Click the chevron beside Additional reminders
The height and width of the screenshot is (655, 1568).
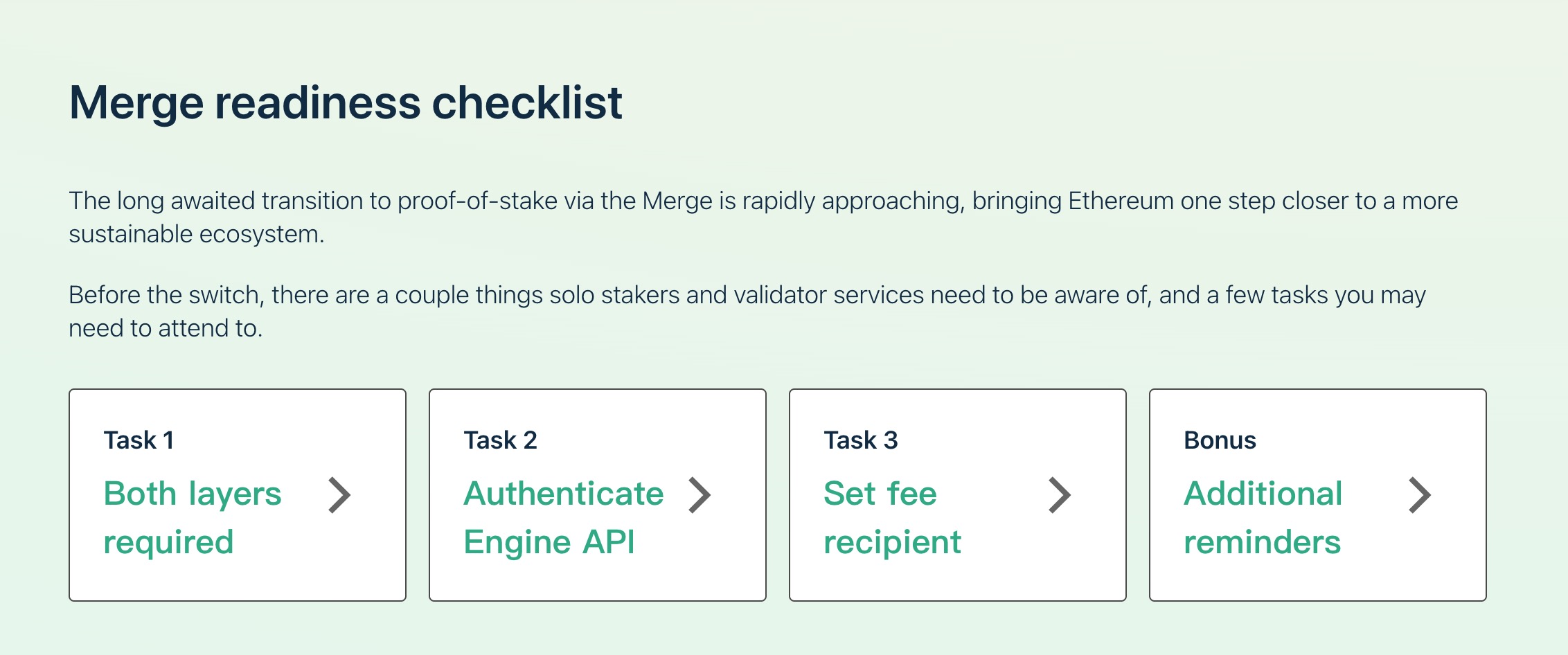[1420, 495]
